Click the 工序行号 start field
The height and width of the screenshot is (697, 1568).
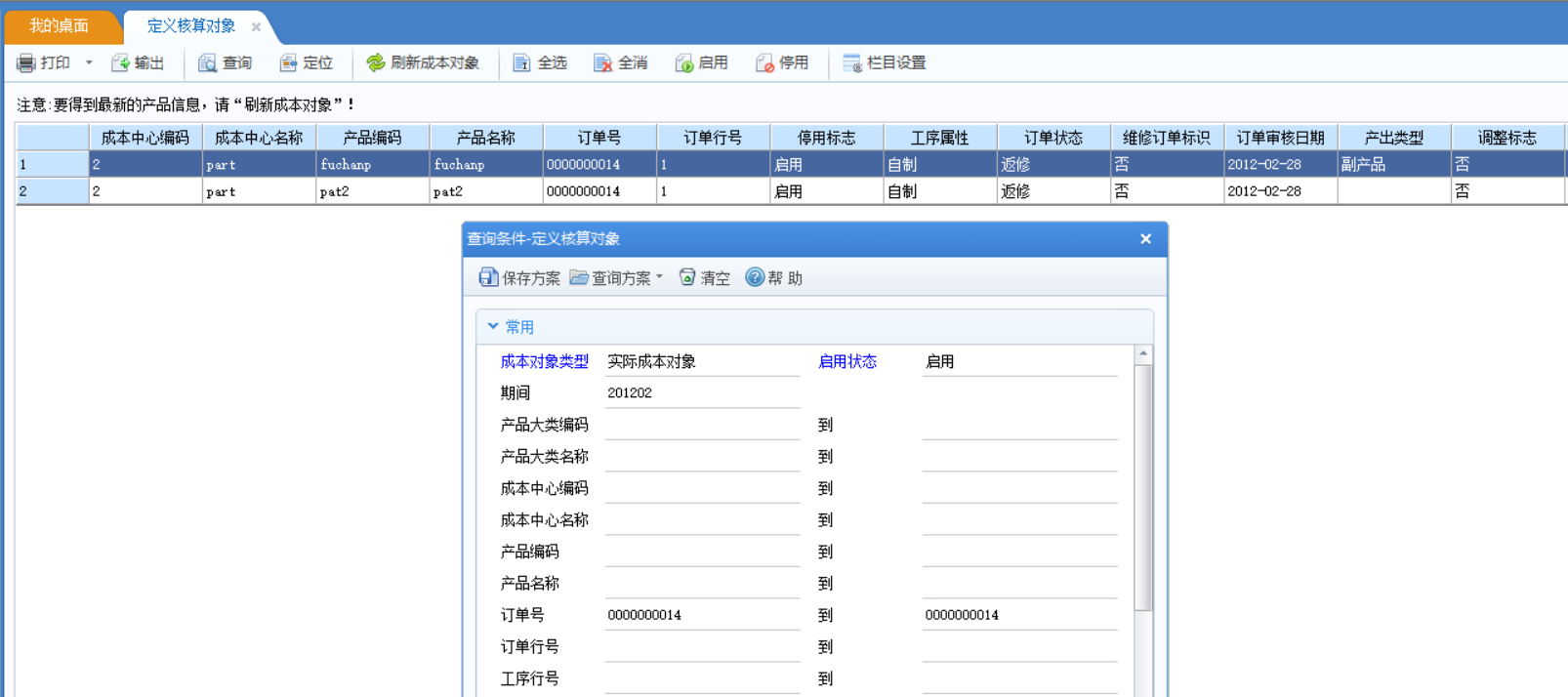tap(702, 679)
